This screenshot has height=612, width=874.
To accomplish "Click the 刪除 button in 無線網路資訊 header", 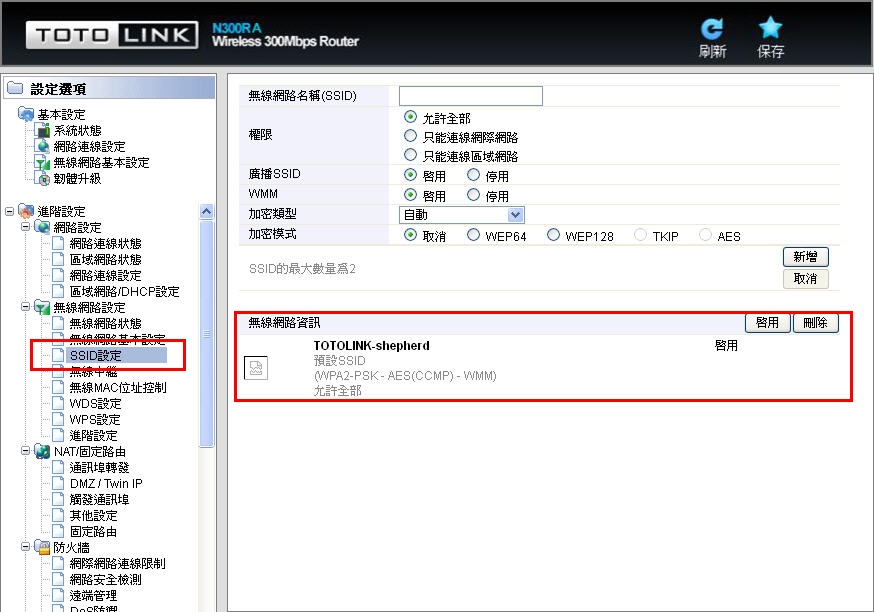I will 815,323.
